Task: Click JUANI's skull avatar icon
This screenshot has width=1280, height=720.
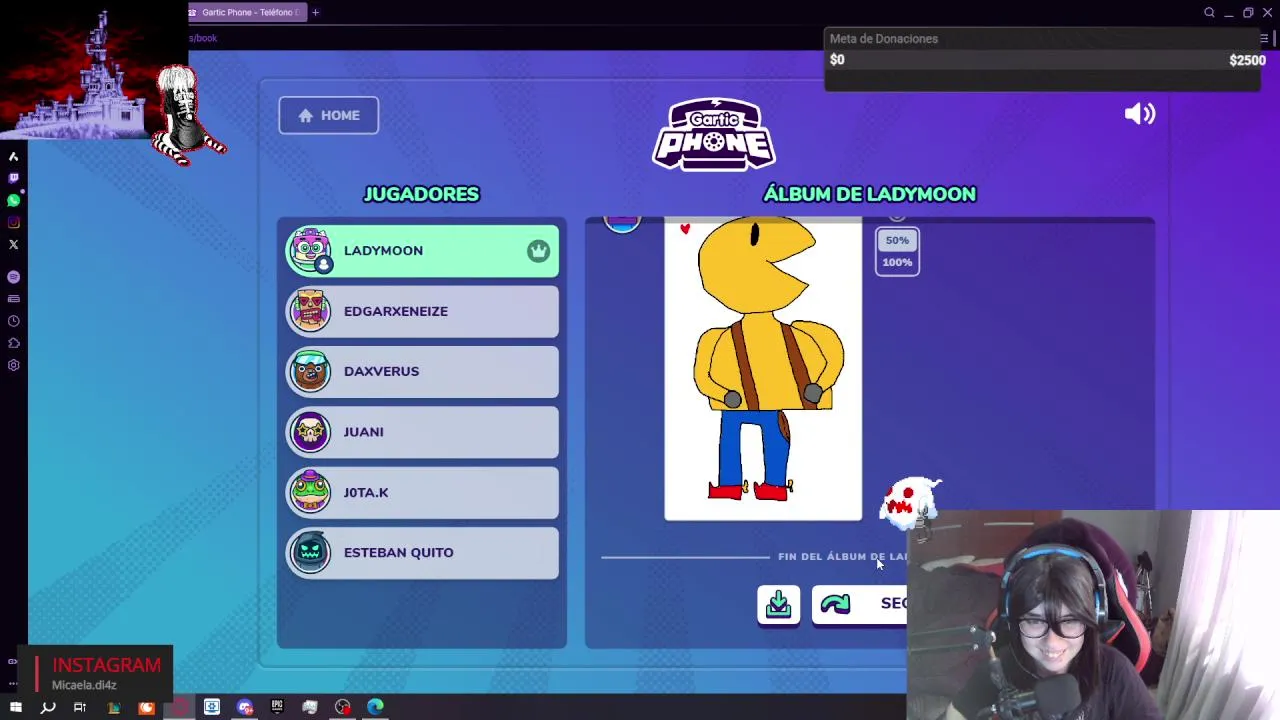Action: [x=310, y=432]
